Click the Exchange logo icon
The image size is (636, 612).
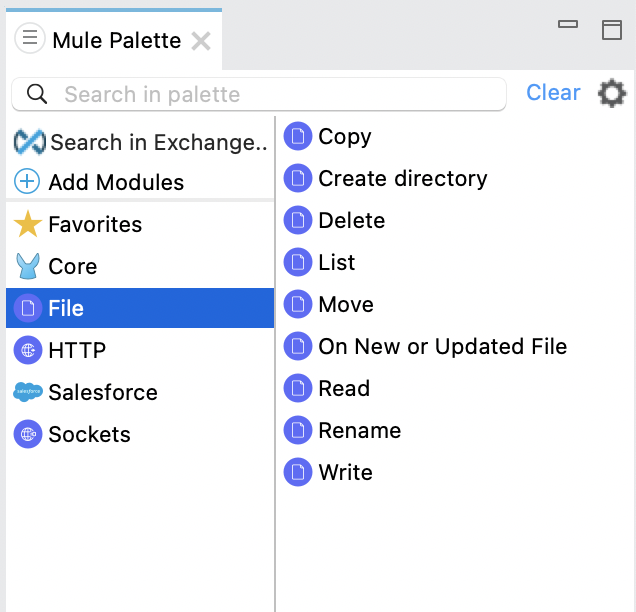pyautogui.click(x=29, y=142)
